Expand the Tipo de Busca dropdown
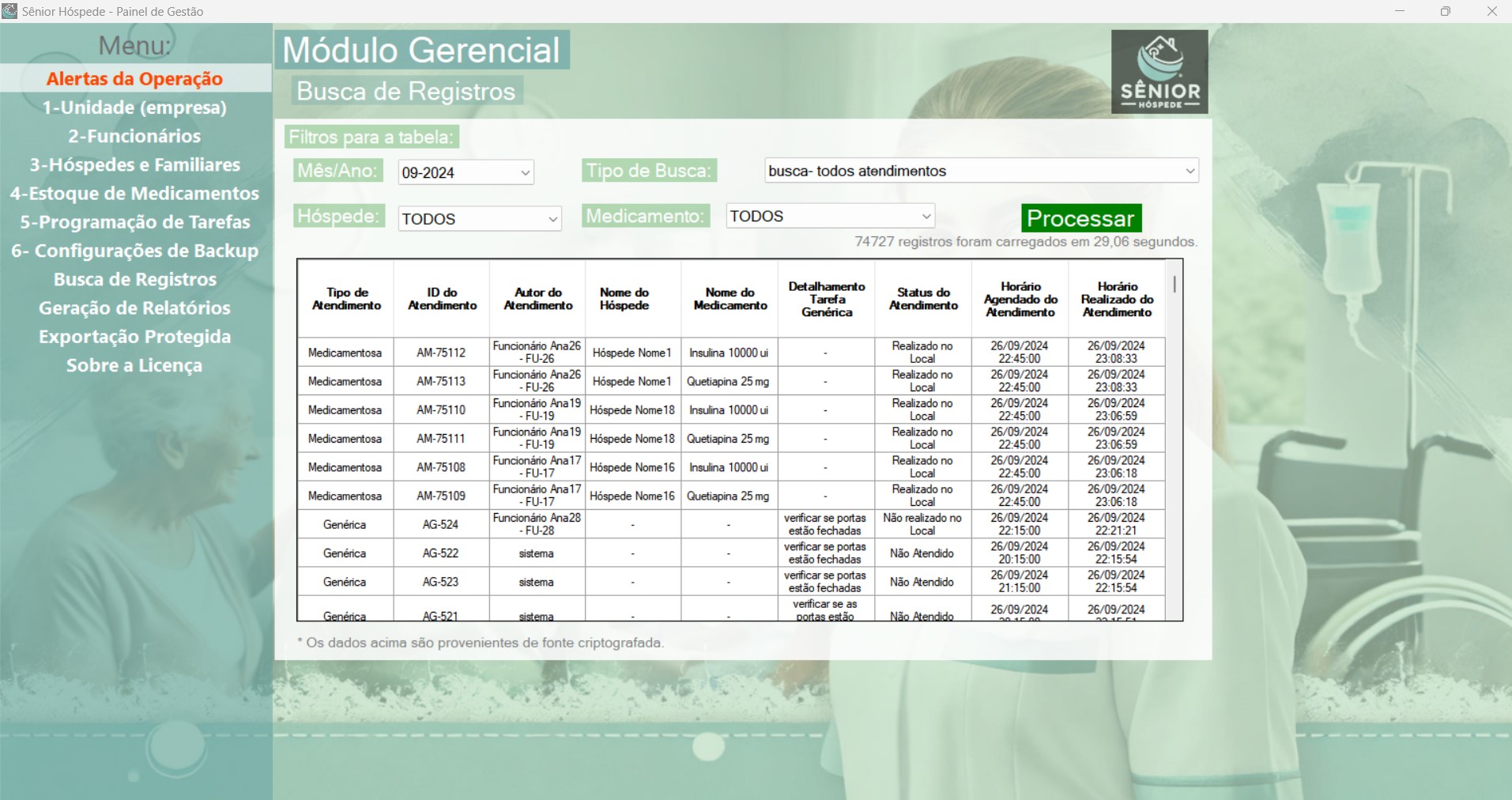 pos(981,171)
